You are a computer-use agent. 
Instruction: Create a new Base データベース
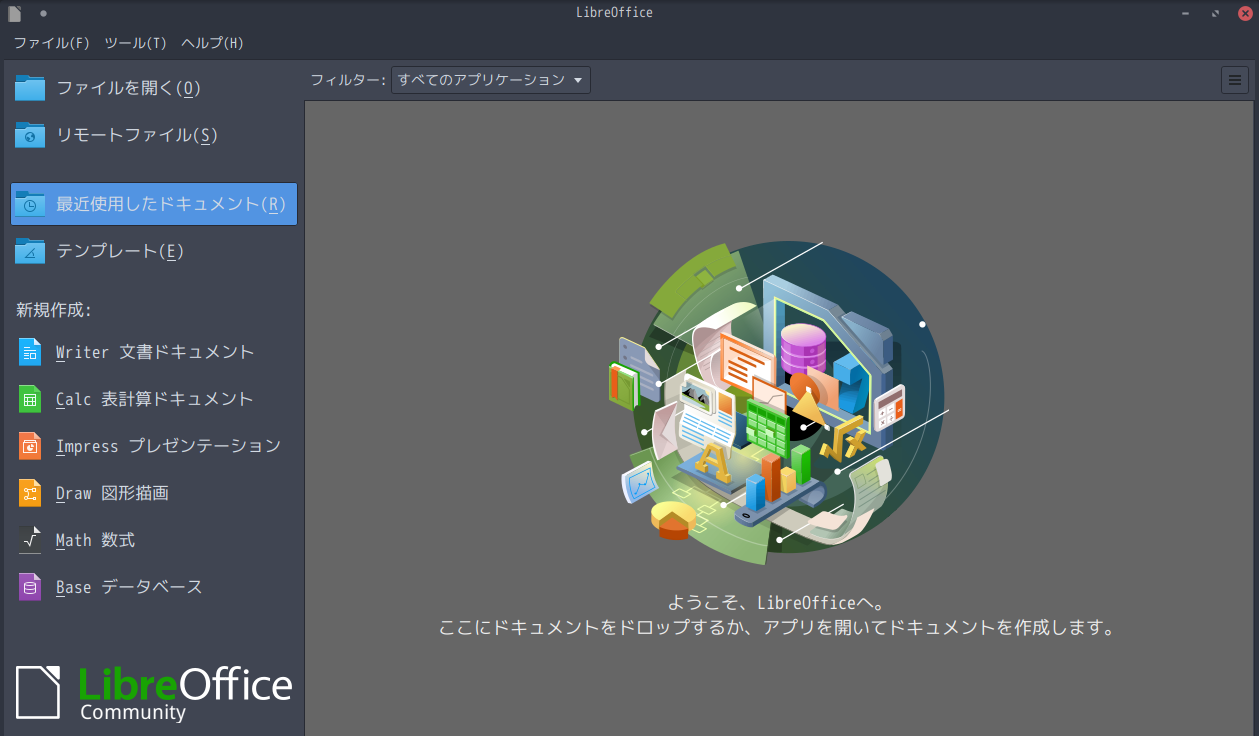154,587
